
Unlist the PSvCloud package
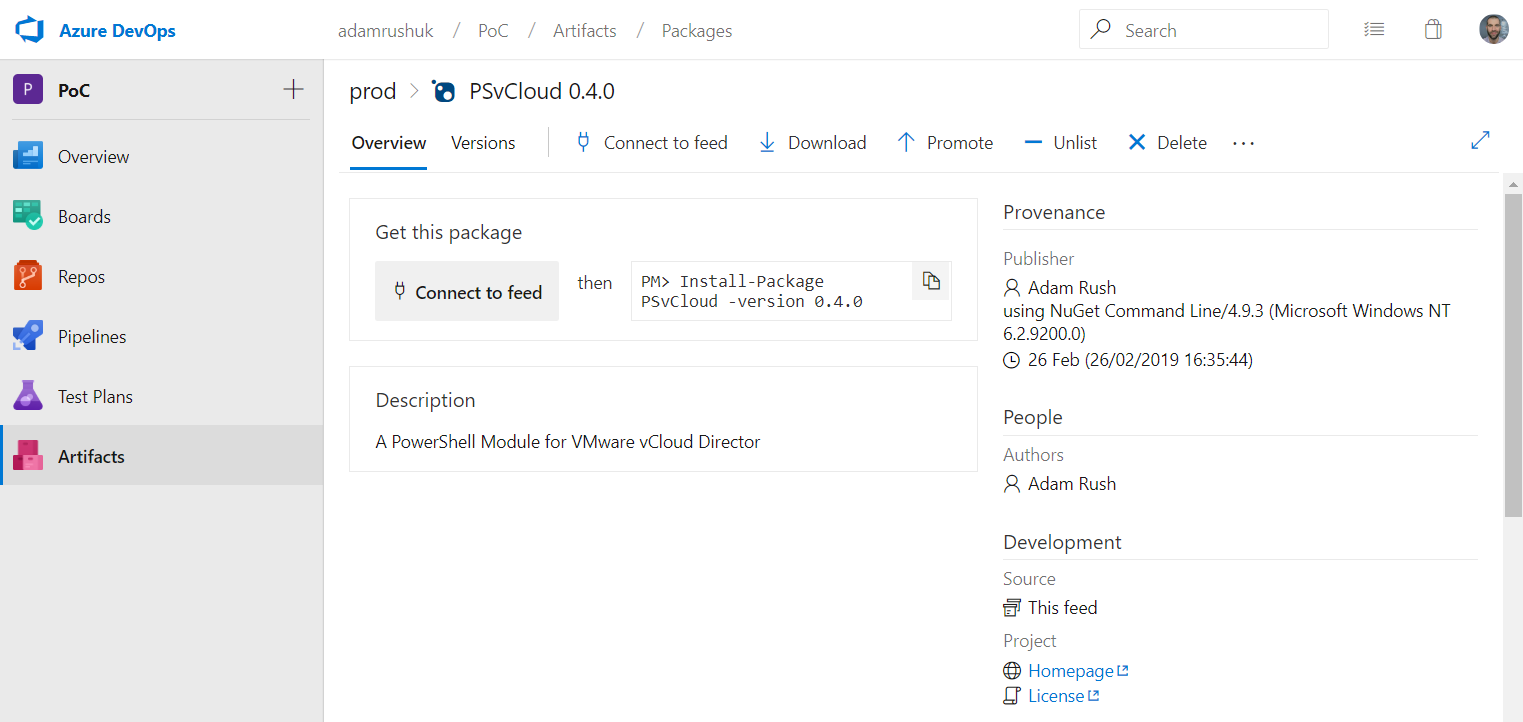[1060, 142]
